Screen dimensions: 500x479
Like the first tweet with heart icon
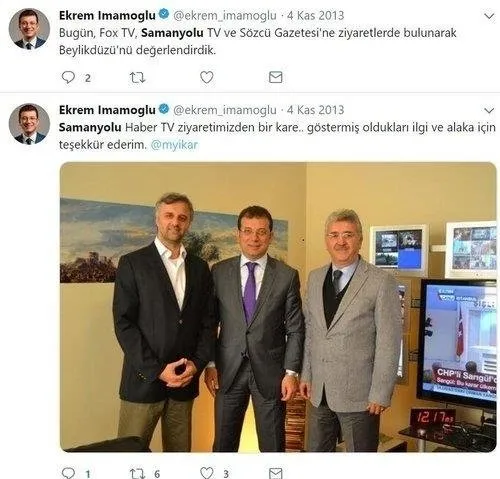(207, 77)
